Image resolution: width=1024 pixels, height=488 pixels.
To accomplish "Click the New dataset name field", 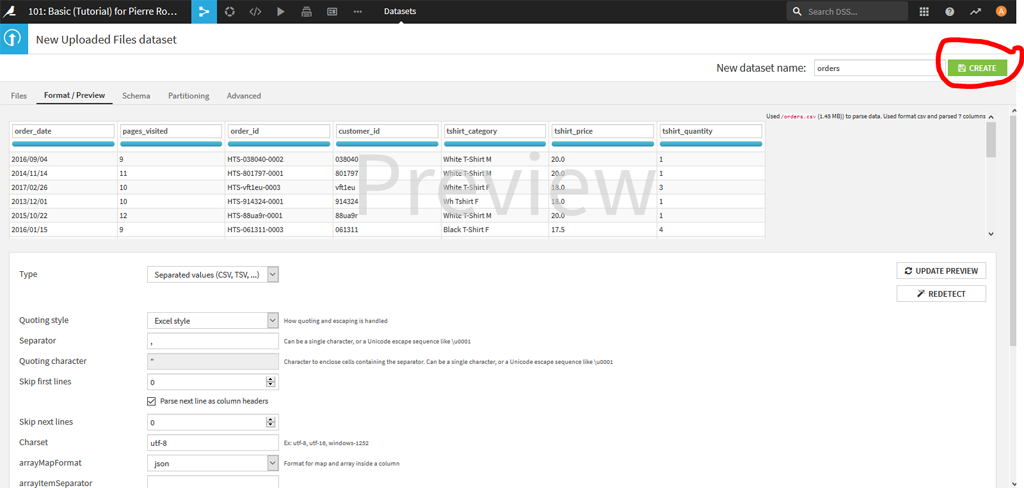I will 876,68.
